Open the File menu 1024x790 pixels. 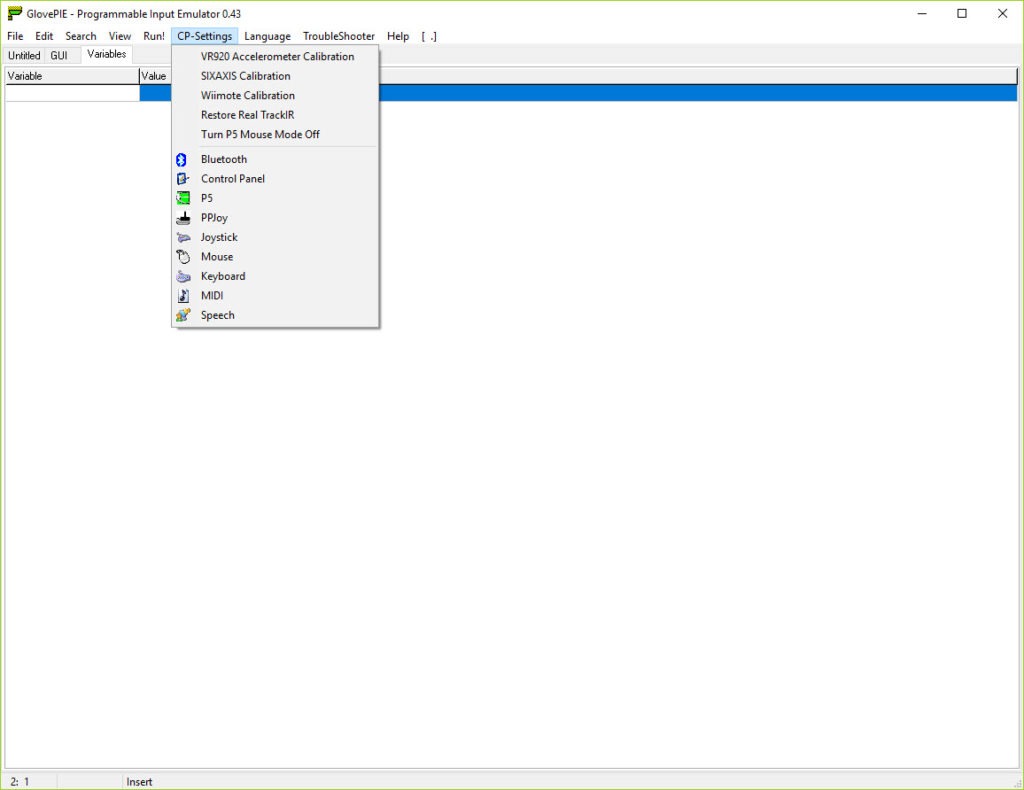click(x=15, y=37)
